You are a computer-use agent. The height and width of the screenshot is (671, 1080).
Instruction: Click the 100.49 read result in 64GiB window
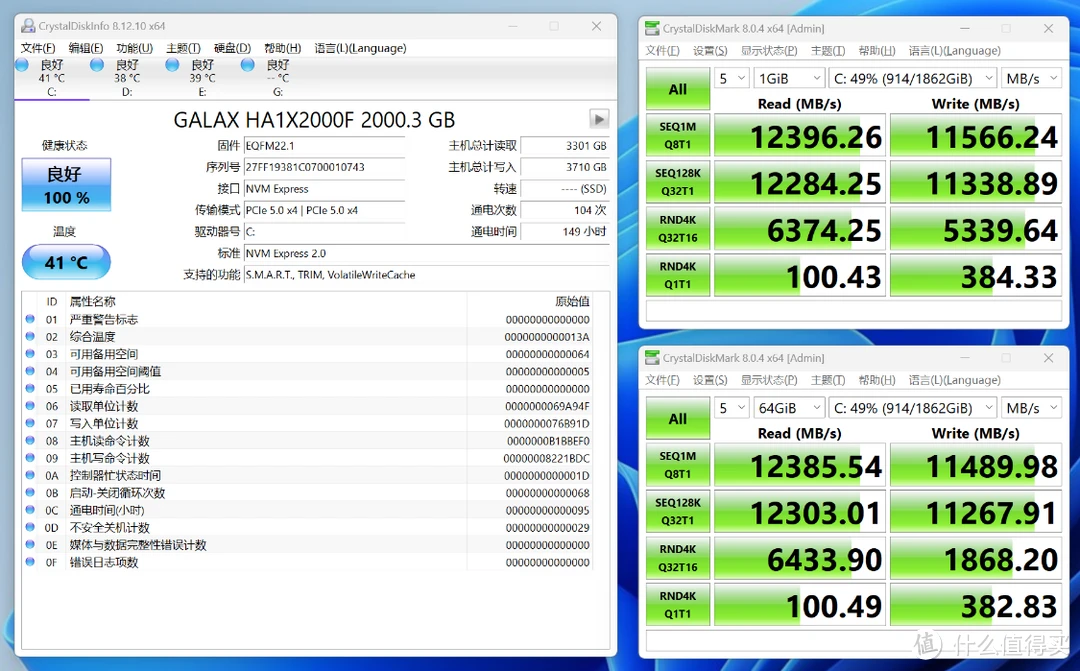800,604
